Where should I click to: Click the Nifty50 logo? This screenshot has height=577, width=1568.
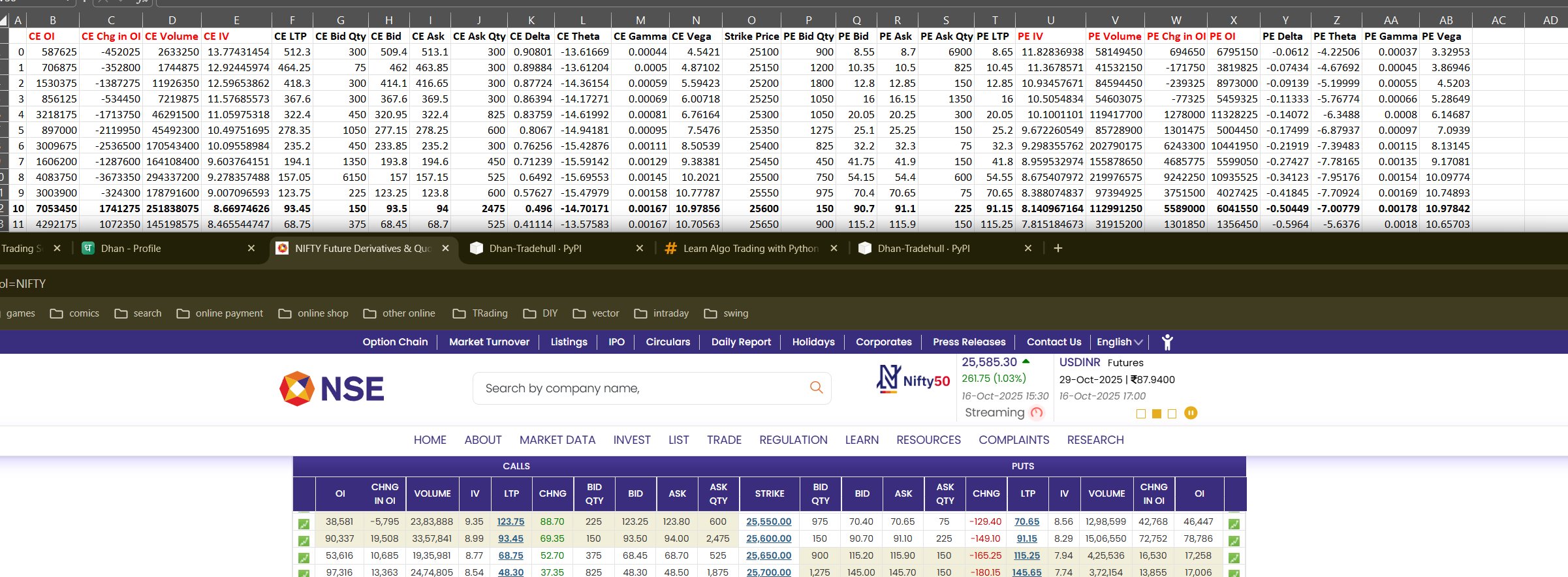click(x=913, y=380)
